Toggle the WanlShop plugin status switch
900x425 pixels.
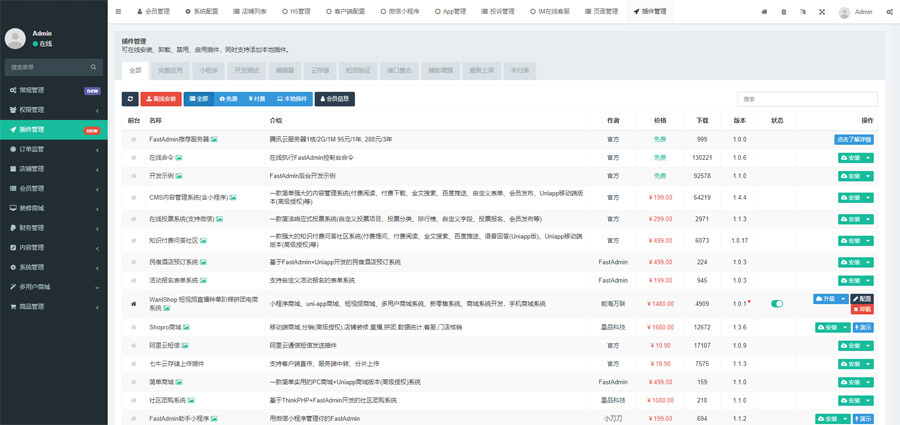tap(777, 303)
